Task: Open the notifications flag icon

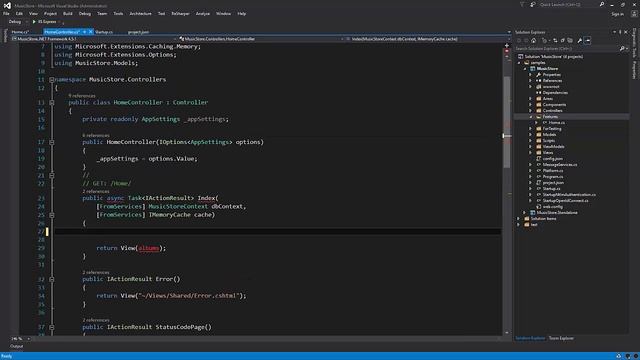Action: click(x=522, y=4)
